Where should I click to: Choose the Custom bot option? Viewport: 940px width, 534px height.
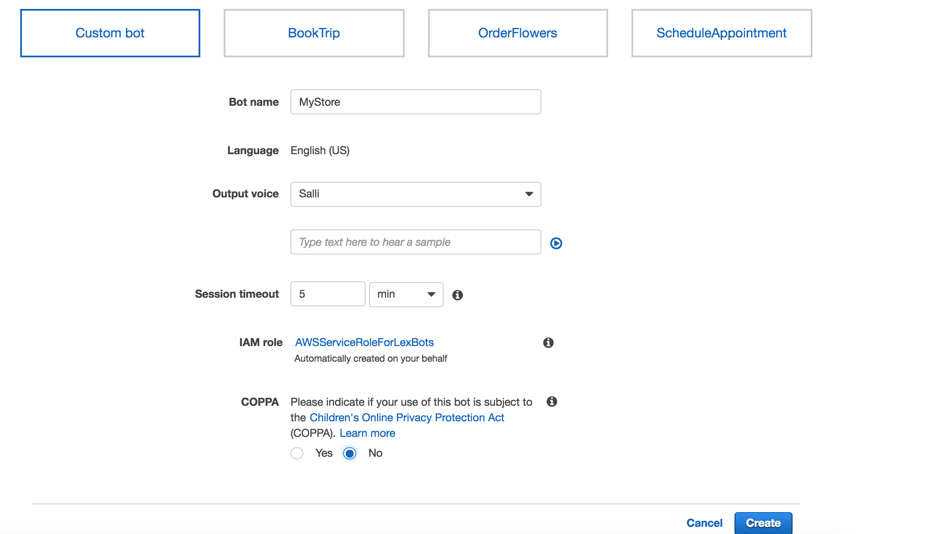(x=110, y=33)
